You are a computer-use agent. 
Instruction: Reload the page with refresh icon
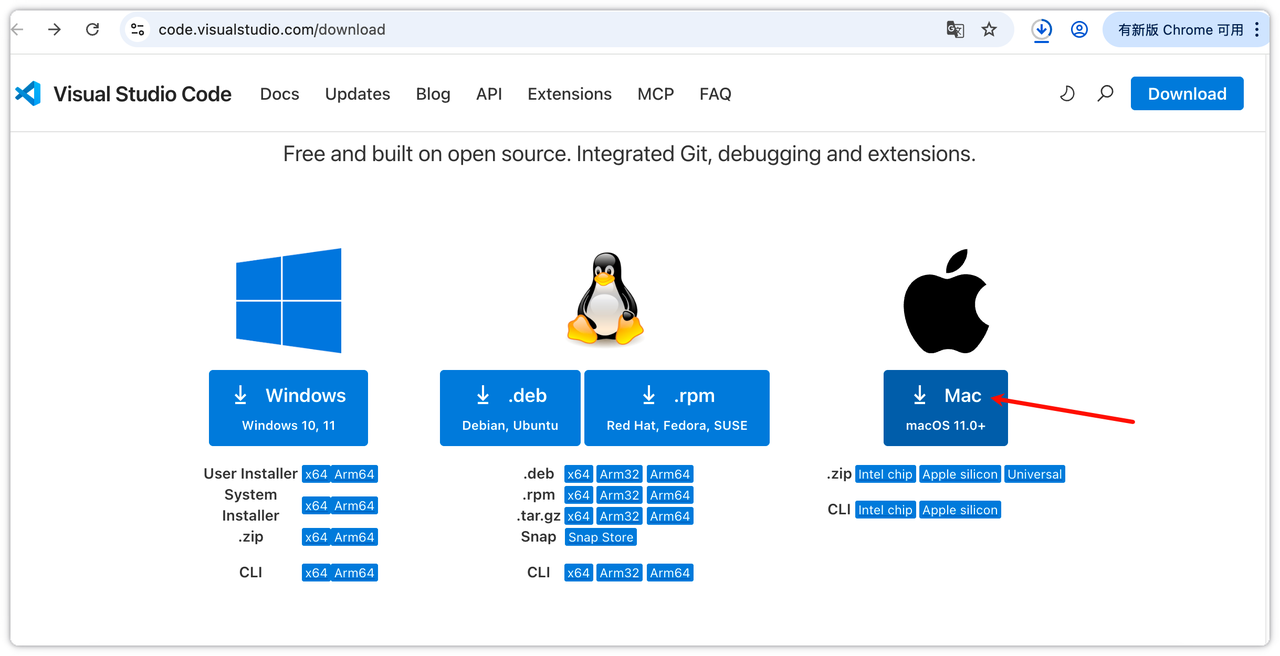(92, 30)
